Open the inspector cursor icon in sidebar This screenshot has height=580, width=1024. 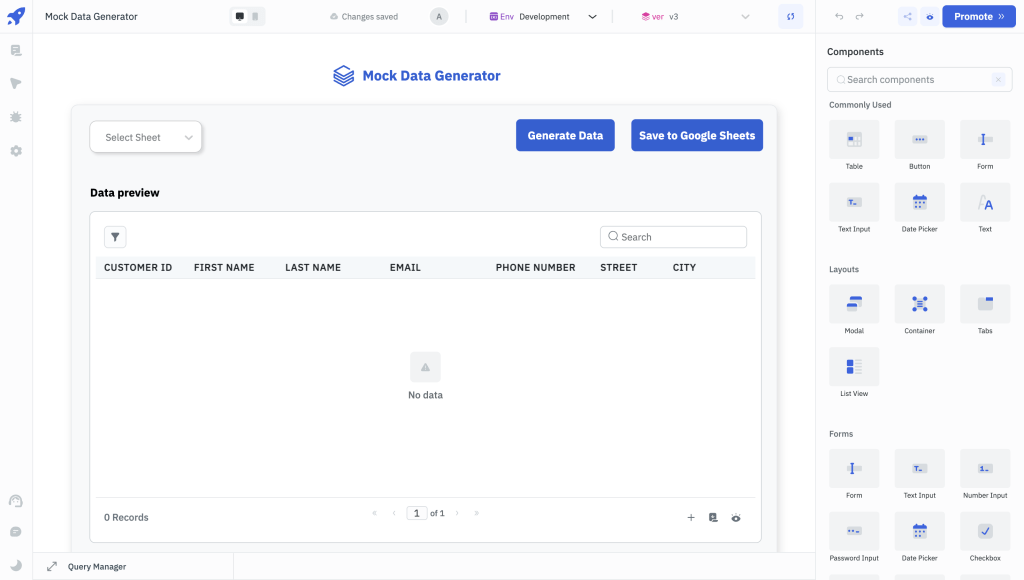16,84
